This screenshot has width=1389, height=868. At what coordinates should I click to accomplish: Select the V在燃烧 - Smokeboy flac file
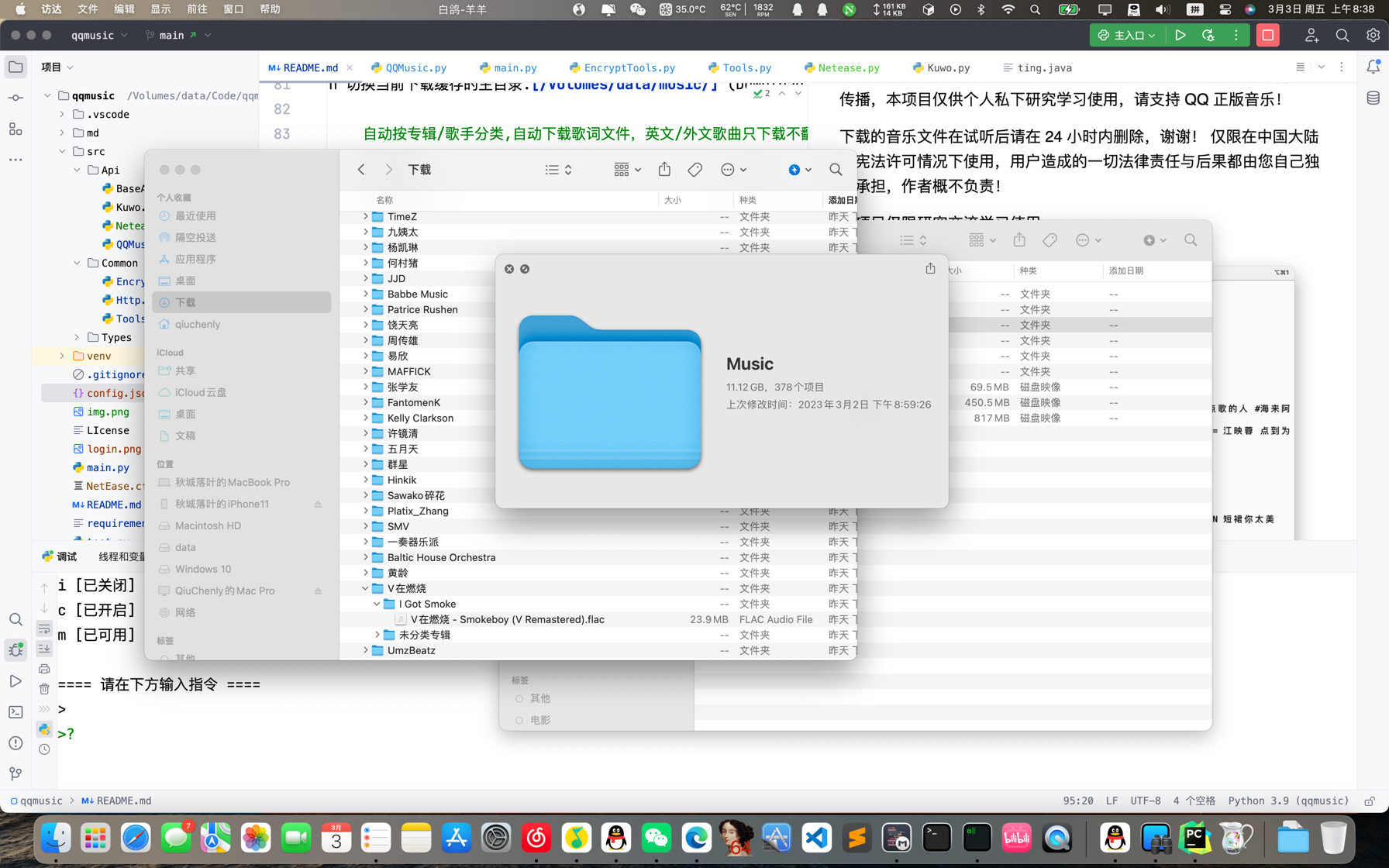point(598,619)
